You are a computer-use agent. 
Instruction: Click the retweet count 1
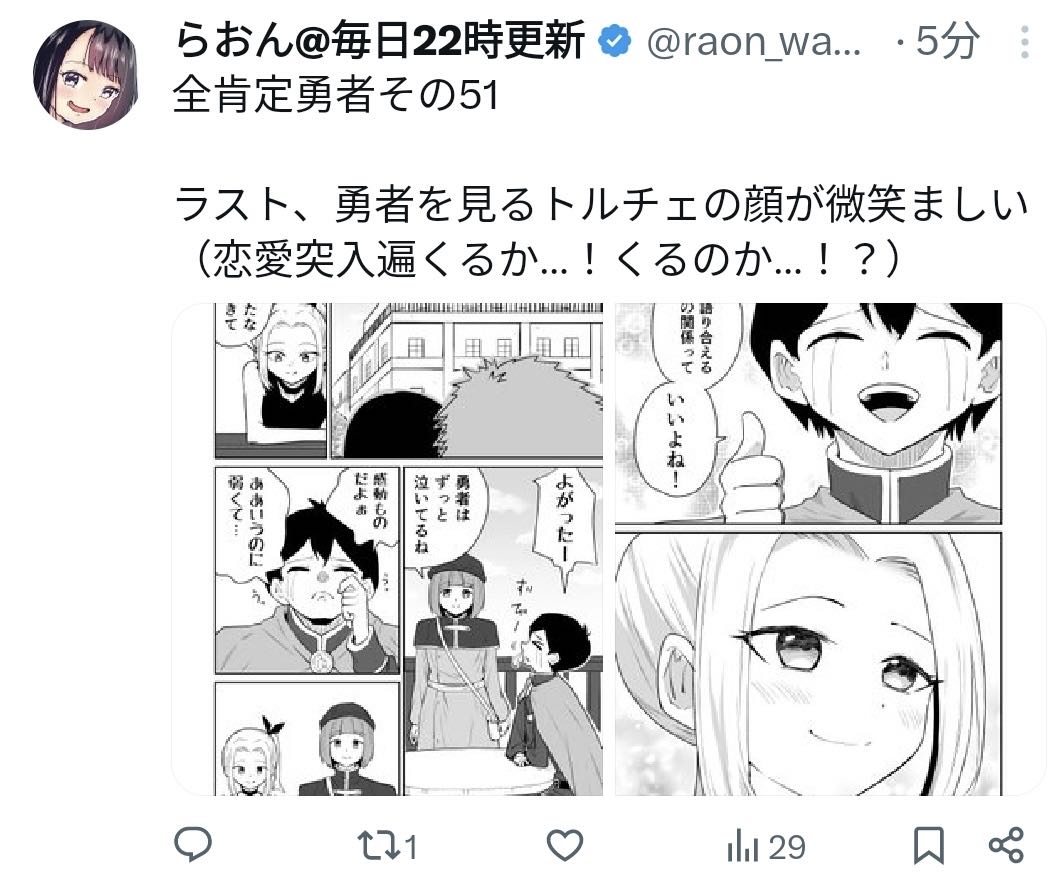click(410, 847)
